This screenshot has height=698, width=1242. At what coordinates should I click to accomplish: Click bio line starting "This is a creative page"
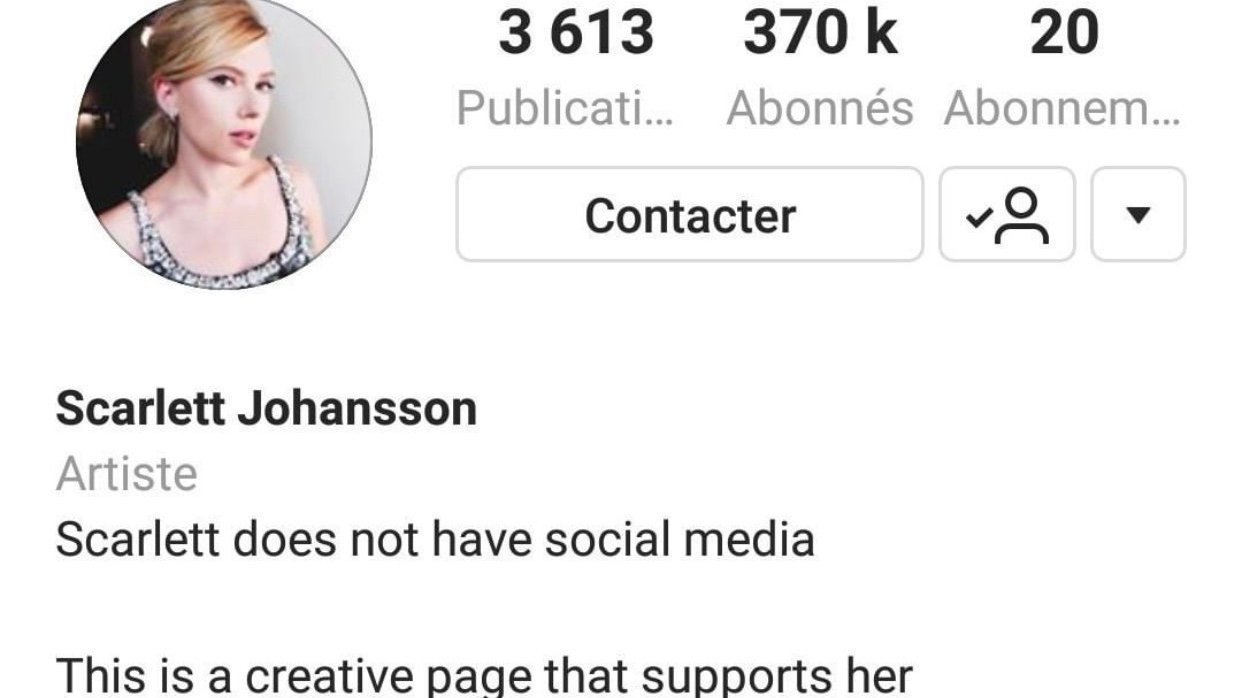click(x=484, y=674)
